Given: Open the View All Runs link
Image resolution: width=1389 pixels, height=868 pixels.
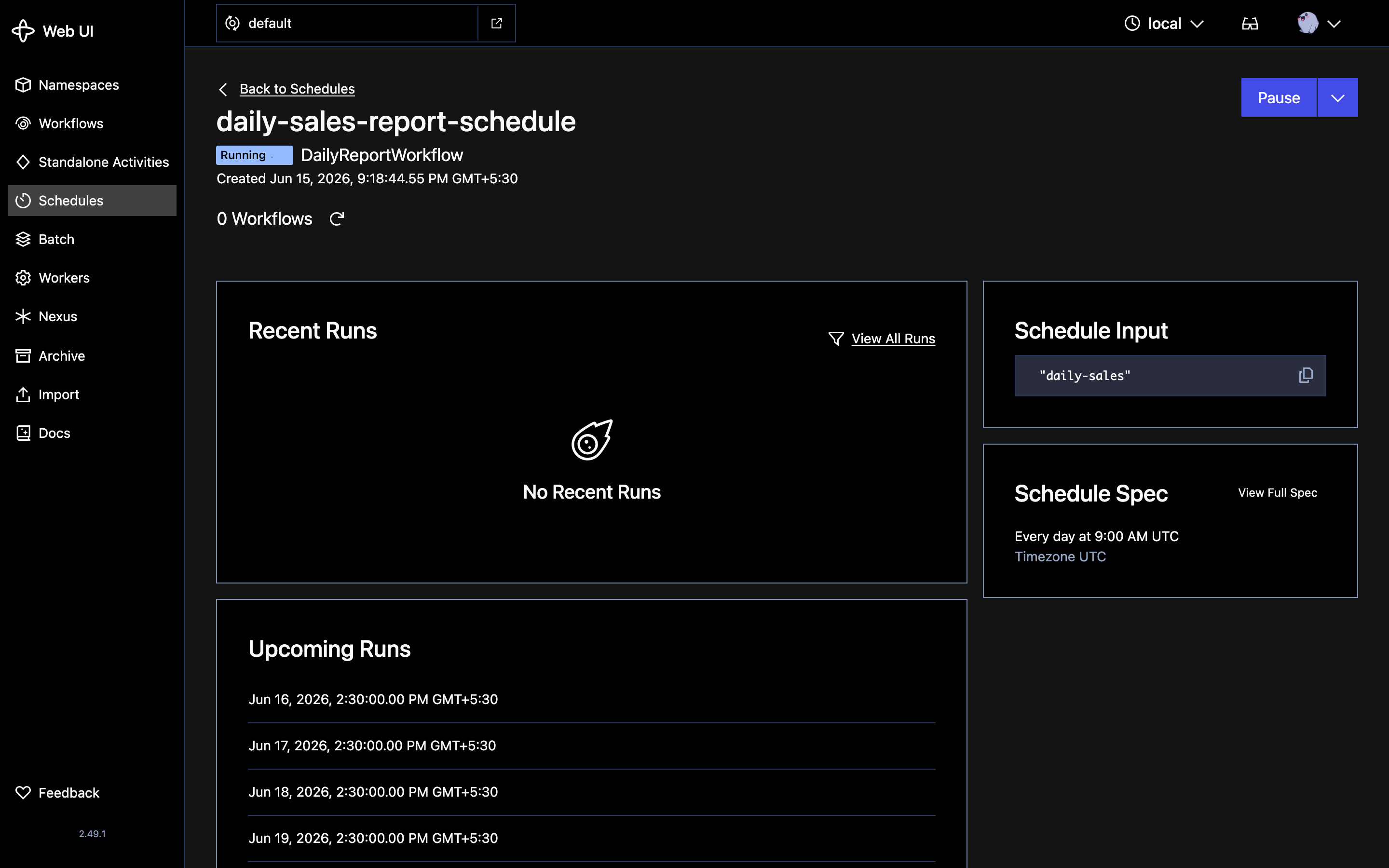Looking at the screenshot, I should click(893, 339).
